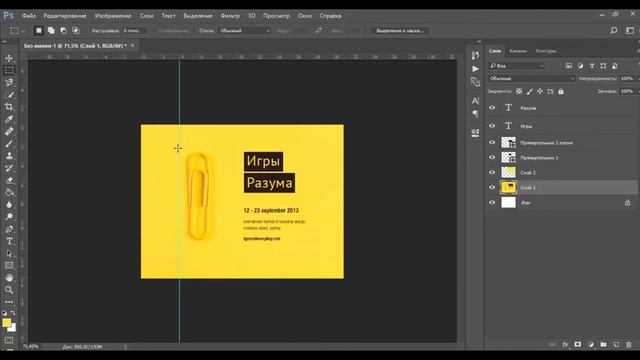Open the History panel icon
The width and height of the screenshot is (640, 360).
click(x=475, y=55)
